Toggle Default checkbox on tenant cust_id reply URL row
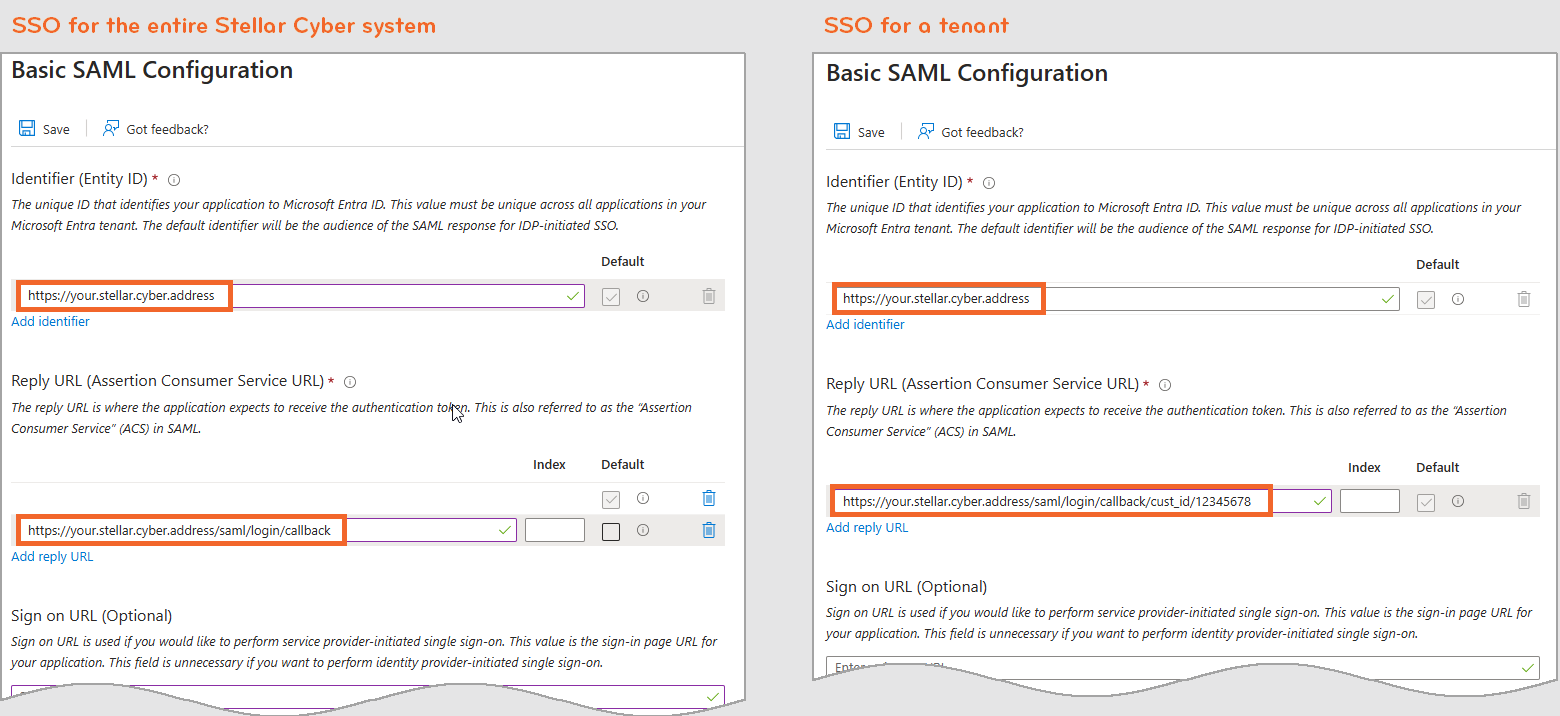Image resolution: width=1560 pixels, height=716 pixels. click(1426, 502)
